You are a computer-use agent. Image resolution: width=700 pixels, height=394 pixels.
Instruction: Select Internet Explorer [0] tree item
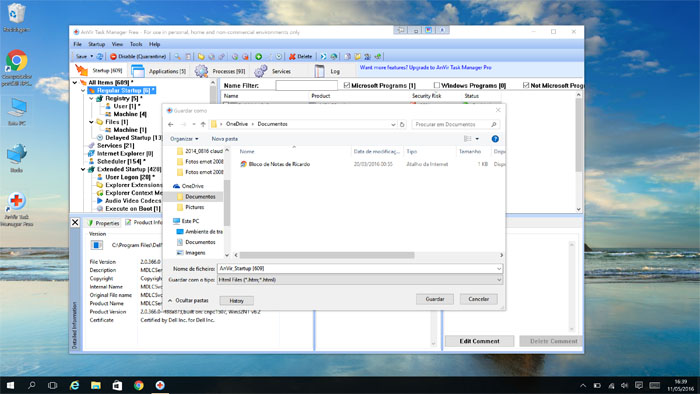pos(125,153)
